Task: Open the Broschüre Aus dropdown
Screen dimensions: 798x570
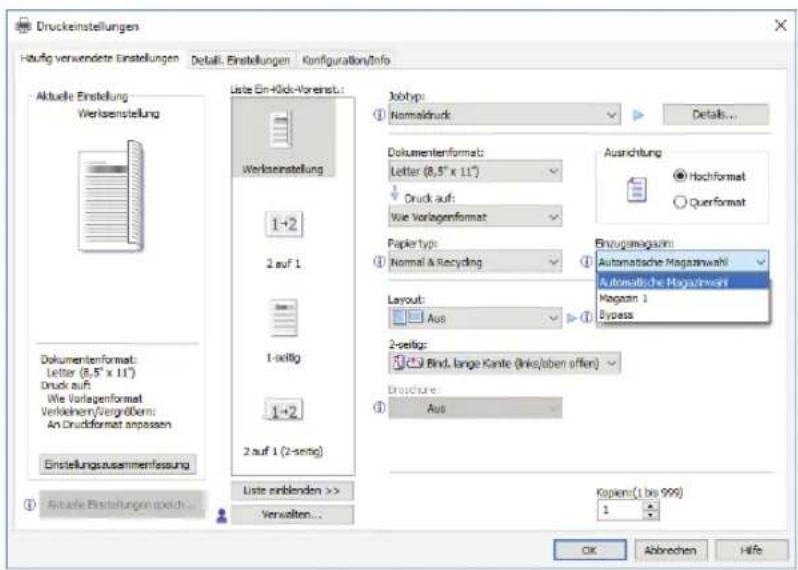Action: pyautogui.click(x=475, y=408)
